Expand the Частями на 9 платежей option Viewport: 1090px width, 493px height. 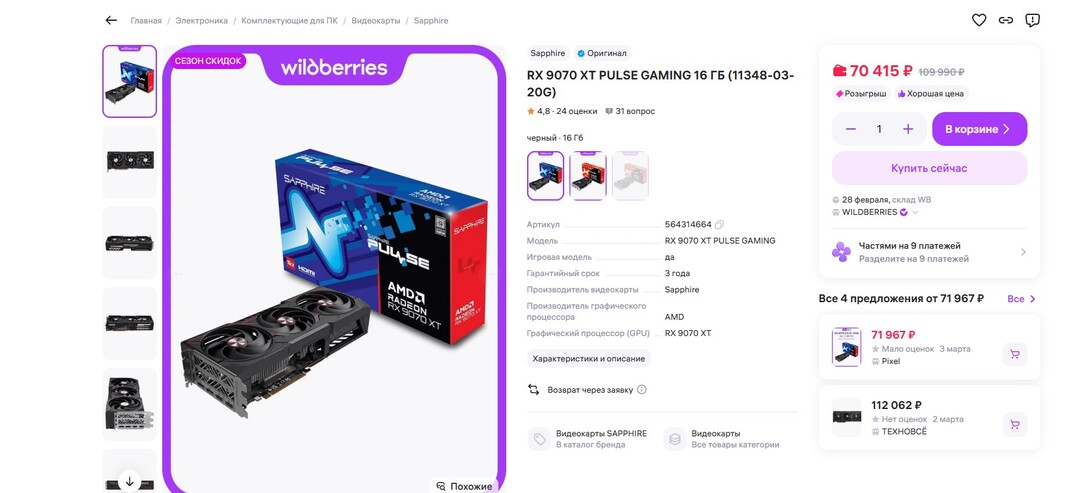(929, 252)
